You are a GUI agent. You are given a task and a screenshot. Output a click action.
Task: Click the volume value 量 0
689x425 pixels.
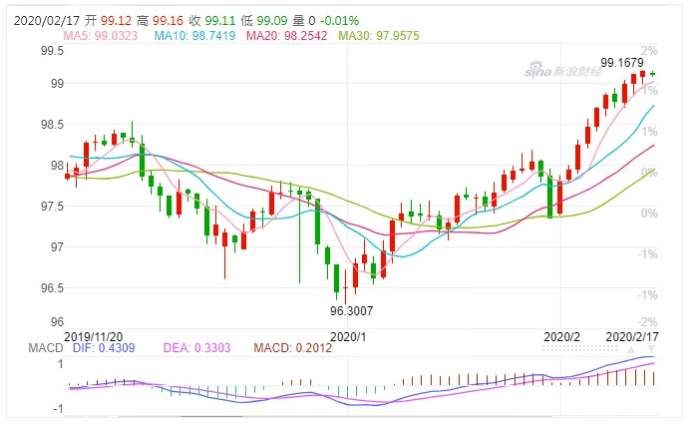point(304,21)
